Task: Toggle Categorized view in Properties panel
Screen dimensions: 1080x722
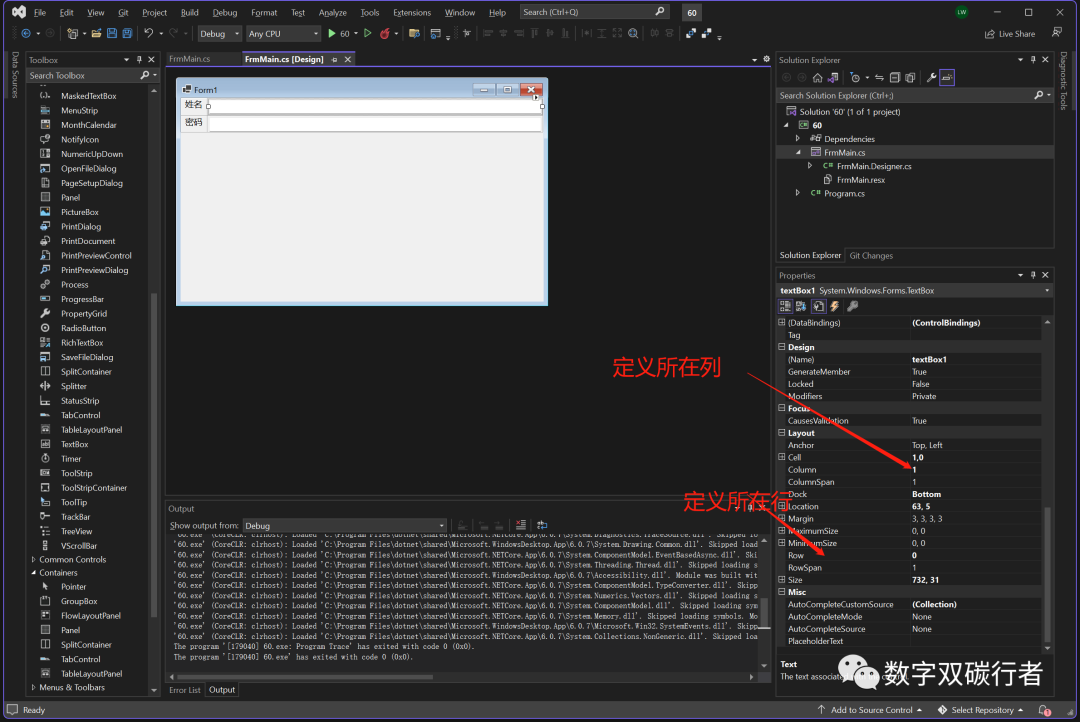Action: coord(787,306)
